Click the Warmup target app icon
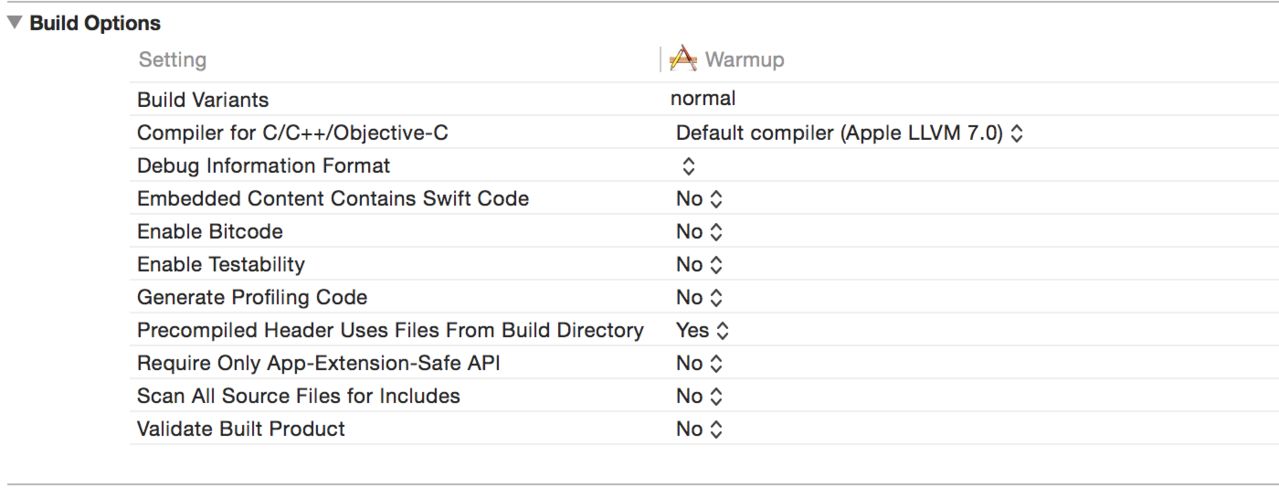This screenshot has height=488, width=1279. (683, 59)
